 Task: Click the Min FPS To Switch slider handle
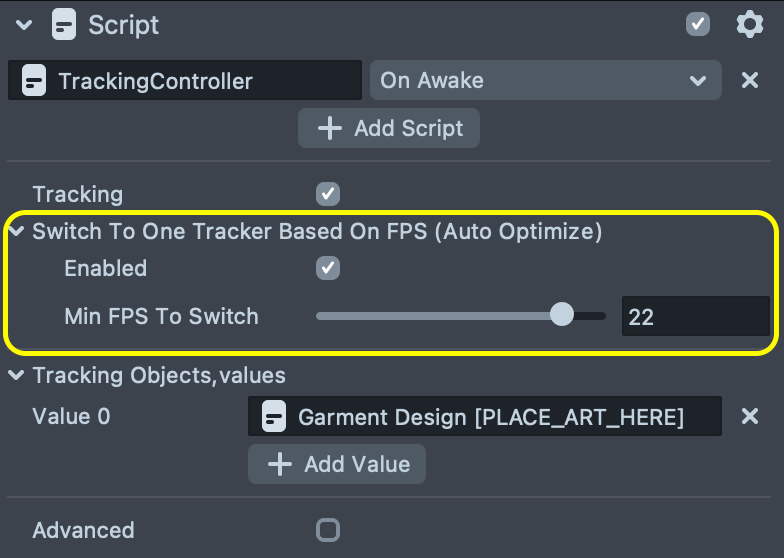click(562, 316)
